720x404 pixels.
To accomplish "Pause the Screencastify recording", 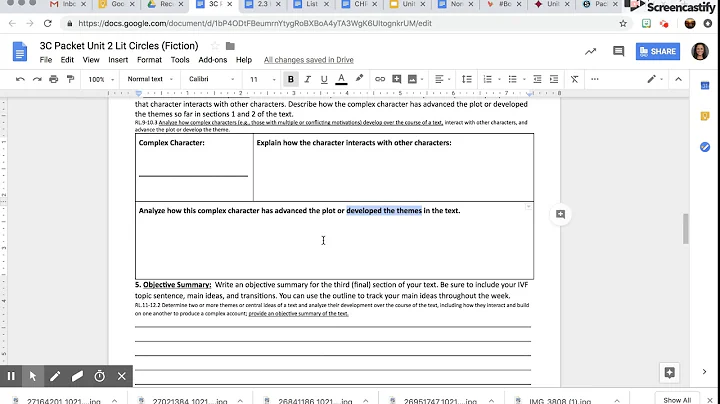I will 11,376.
